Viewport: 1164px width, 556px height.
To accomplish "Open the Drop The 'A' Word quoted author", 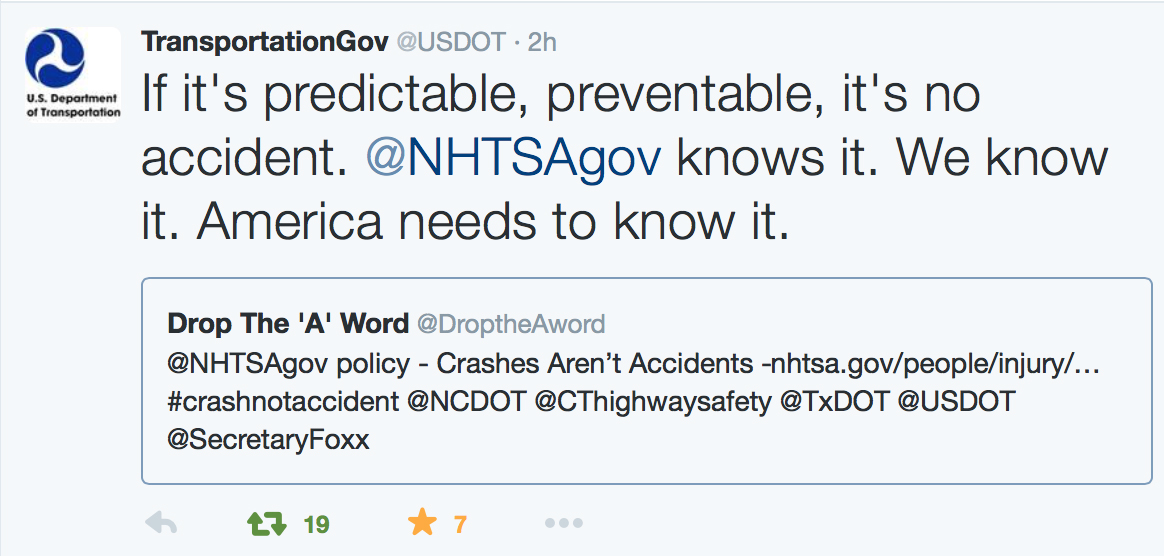I will [x=288, y=324].
